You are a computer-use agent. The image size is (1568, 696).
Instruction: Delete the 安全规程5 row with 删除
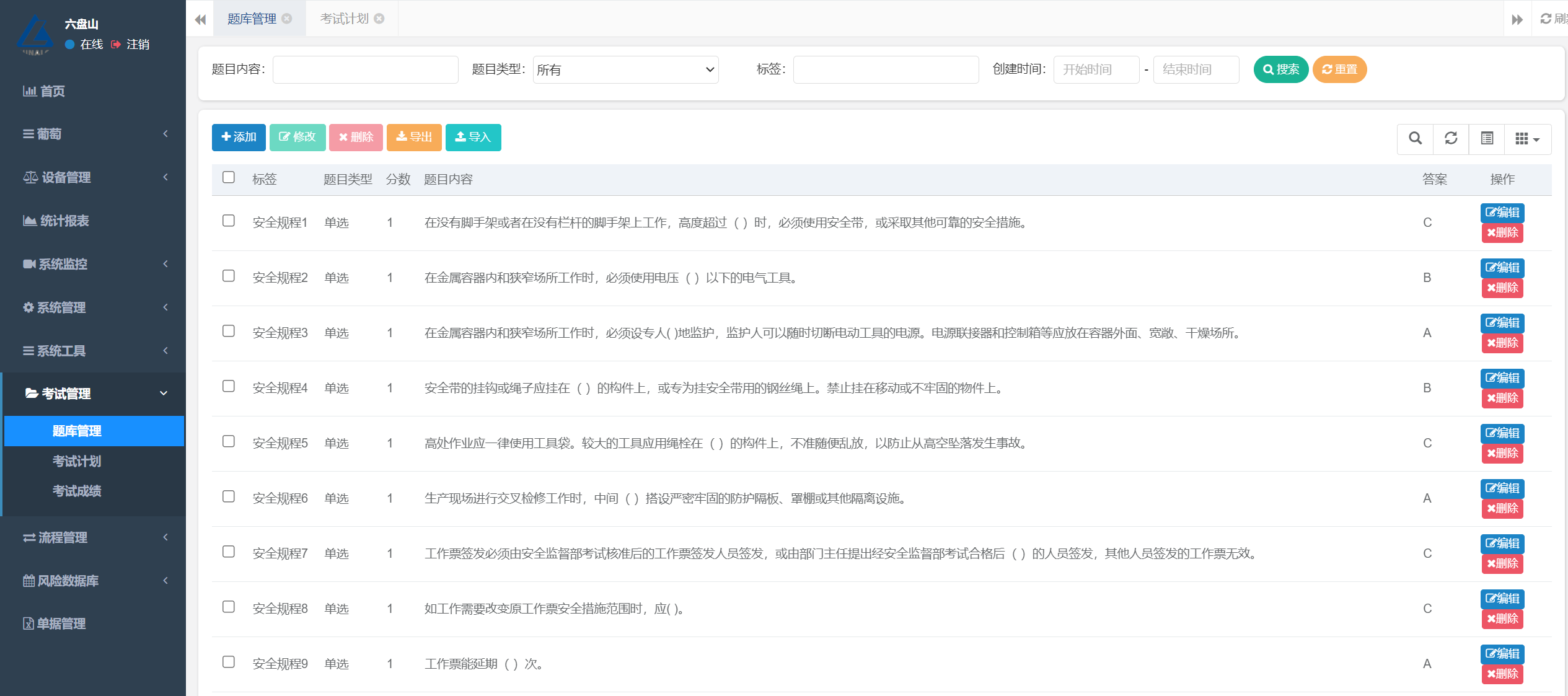click(1502, 454)
